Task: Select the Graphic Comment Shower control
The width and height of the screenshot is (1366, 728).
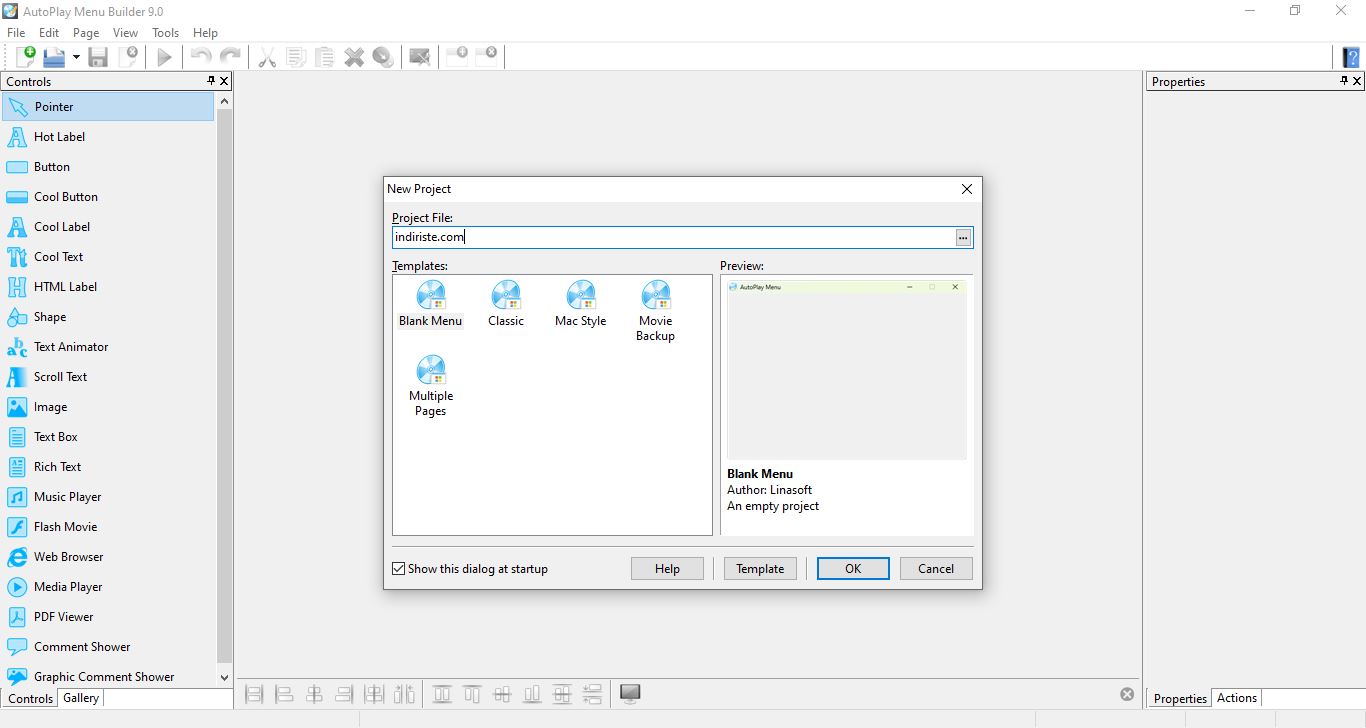Action: pos(108,677)
